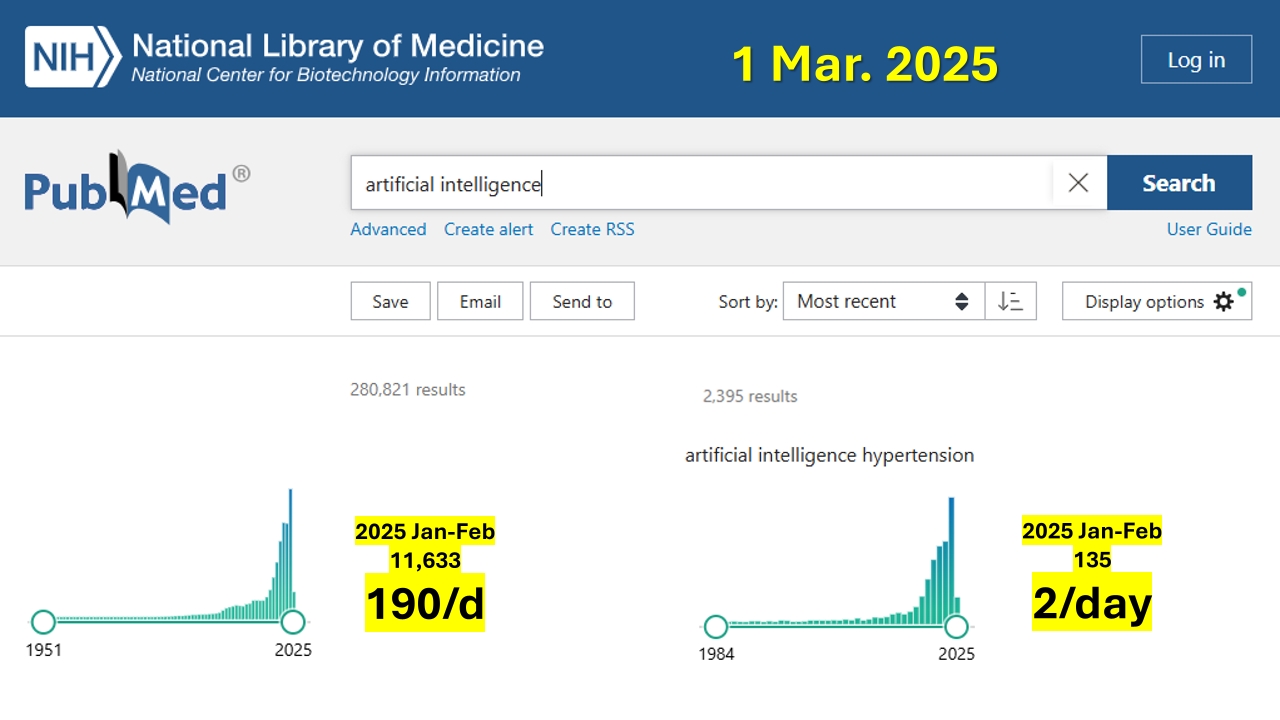This screenshot has width=1280, height=720.
Task: Click the Log in button
Action: point(1196,59)
